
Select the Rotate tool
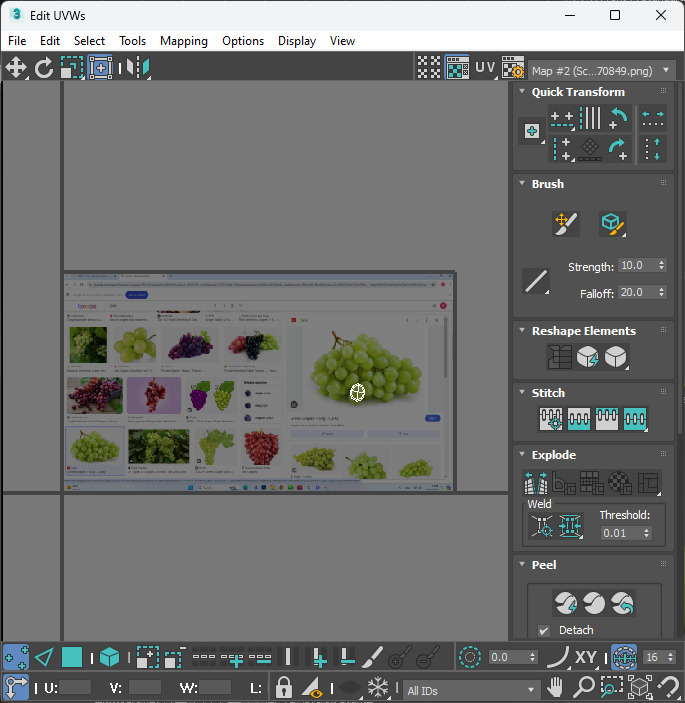tap(44, 68)
